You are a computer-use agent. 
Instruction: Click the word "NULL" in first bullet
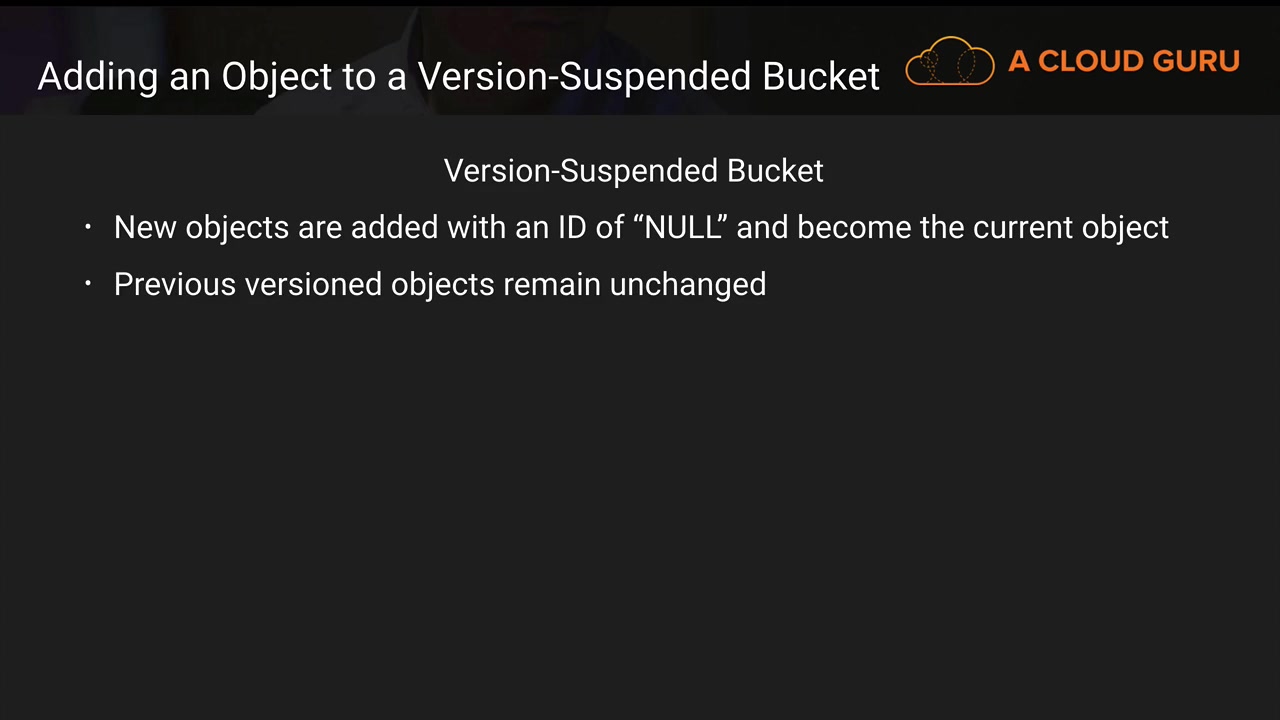coord(682,228)
